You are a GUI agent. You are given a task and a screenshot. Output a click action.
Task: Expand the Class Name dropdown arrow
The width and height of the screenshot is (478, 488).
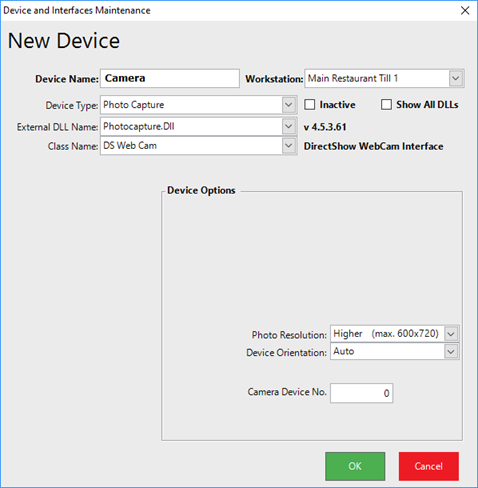click(289, 146)
